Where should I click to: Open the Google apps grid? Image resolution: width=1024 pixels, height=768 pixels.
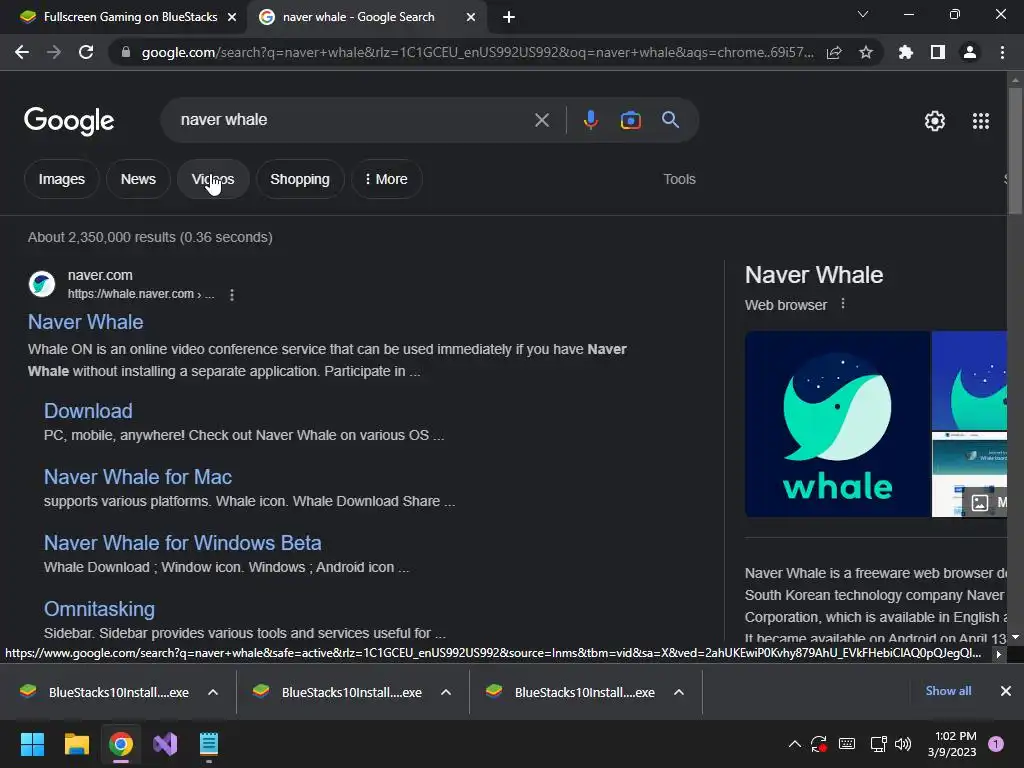coord(981,121)
